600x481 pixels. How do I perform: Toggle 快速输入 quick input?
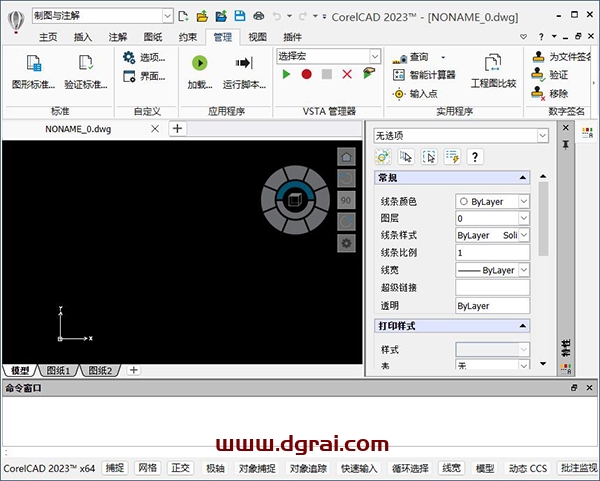point(359,468)
